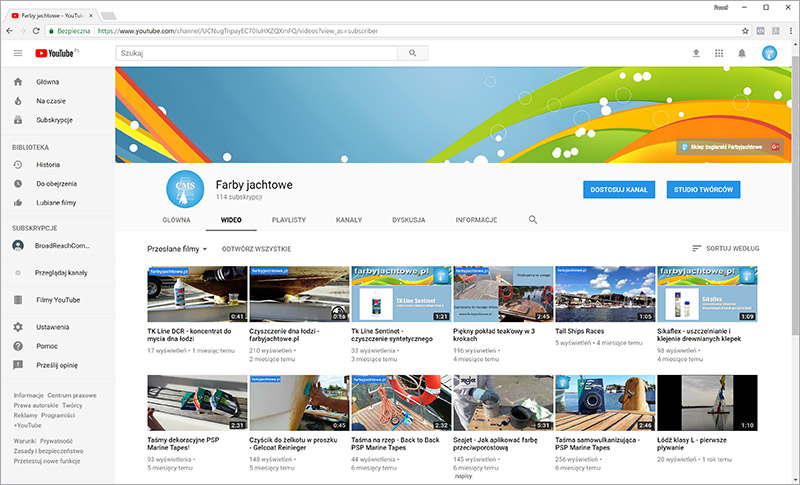
Task: Open Czyścik do żelkotu video thumbnail
Action: coord(299,403)
